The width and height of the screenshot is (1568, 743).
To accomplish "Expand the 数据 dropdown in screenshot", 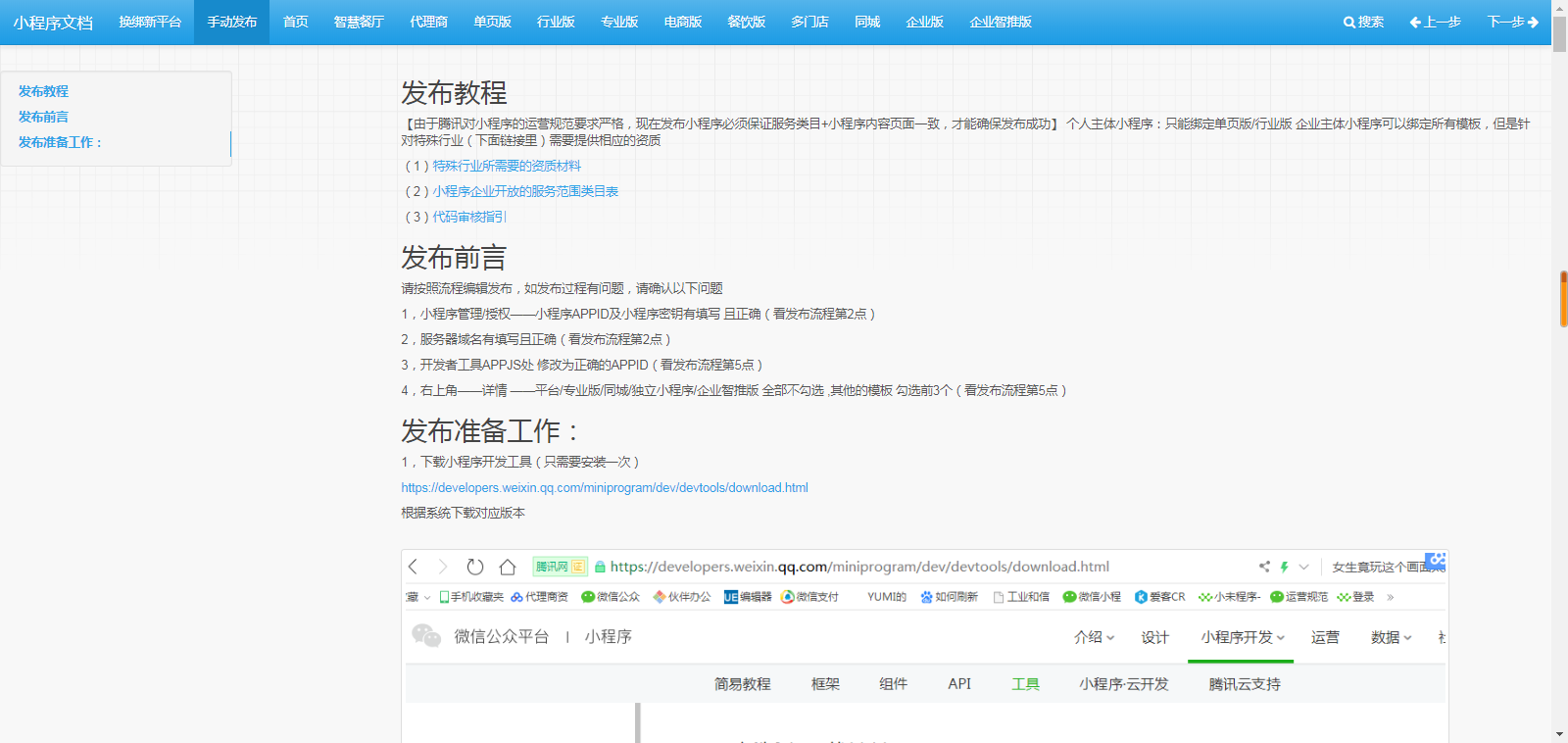I will point(1391,637).
